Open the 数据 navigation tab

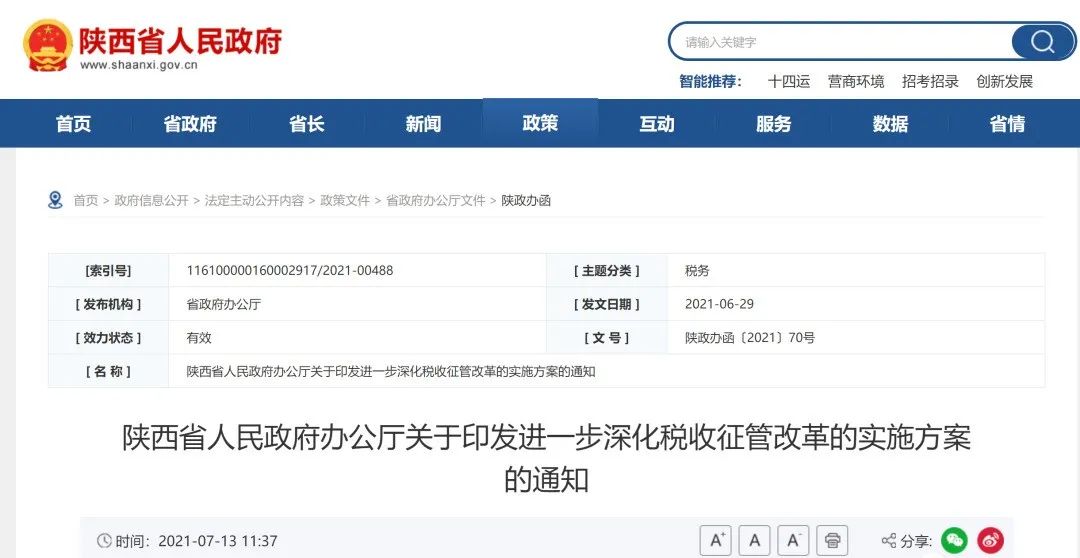pos(890,124)
